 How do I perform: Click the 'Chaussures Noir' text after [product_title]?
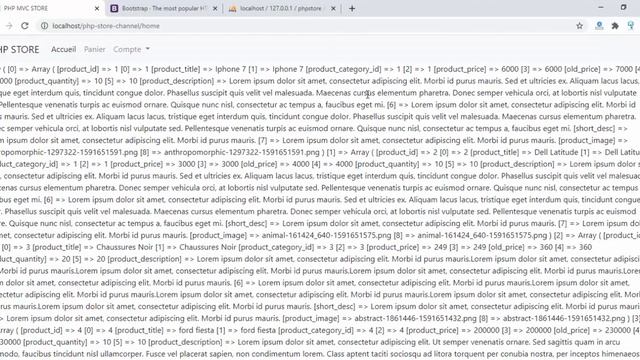click(x=124, y=247)
